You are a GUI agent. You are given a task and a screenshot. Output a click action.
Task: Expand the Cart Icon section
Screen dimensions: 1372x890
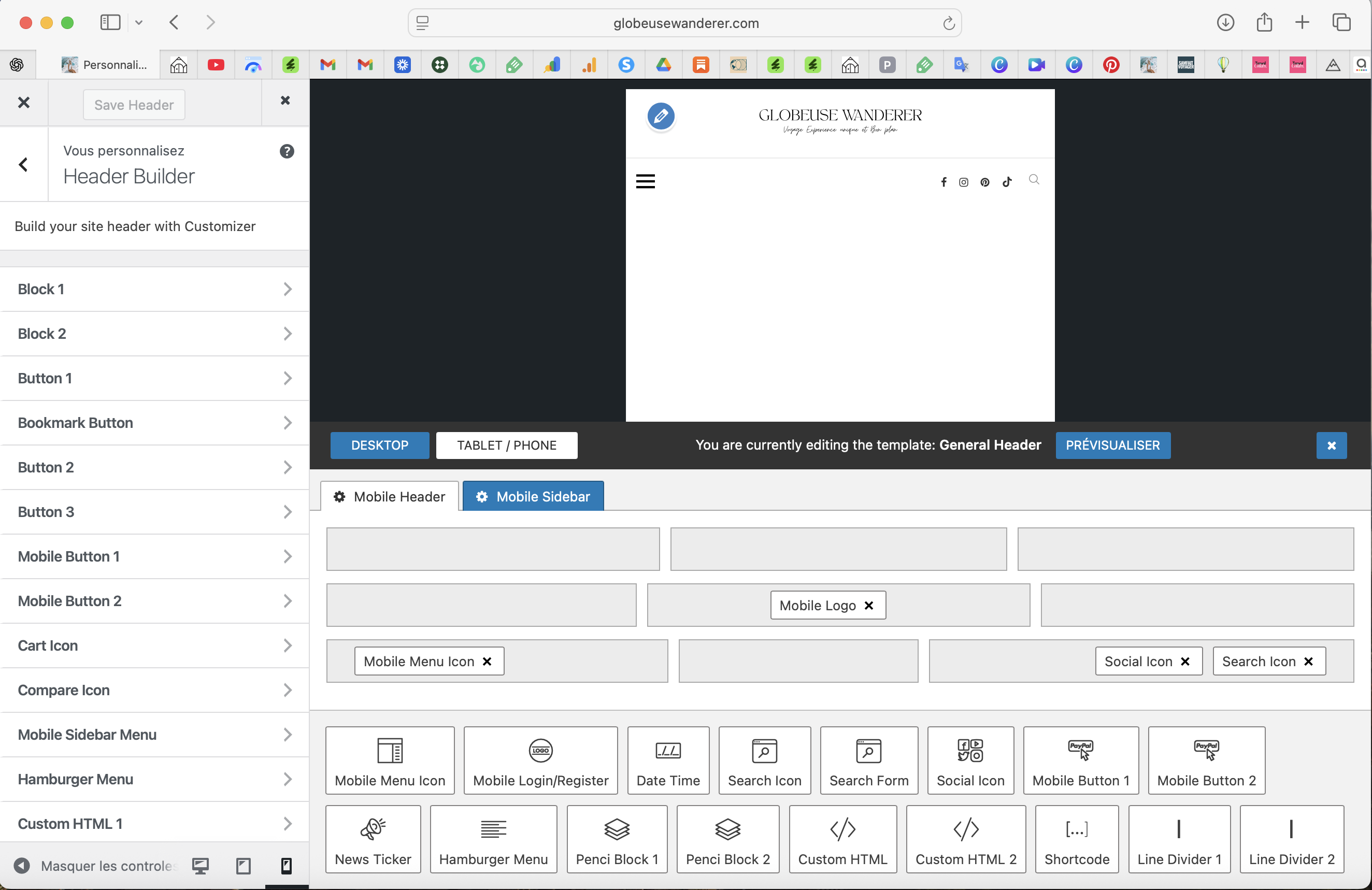pyautogui.click(x=154, y=645)
